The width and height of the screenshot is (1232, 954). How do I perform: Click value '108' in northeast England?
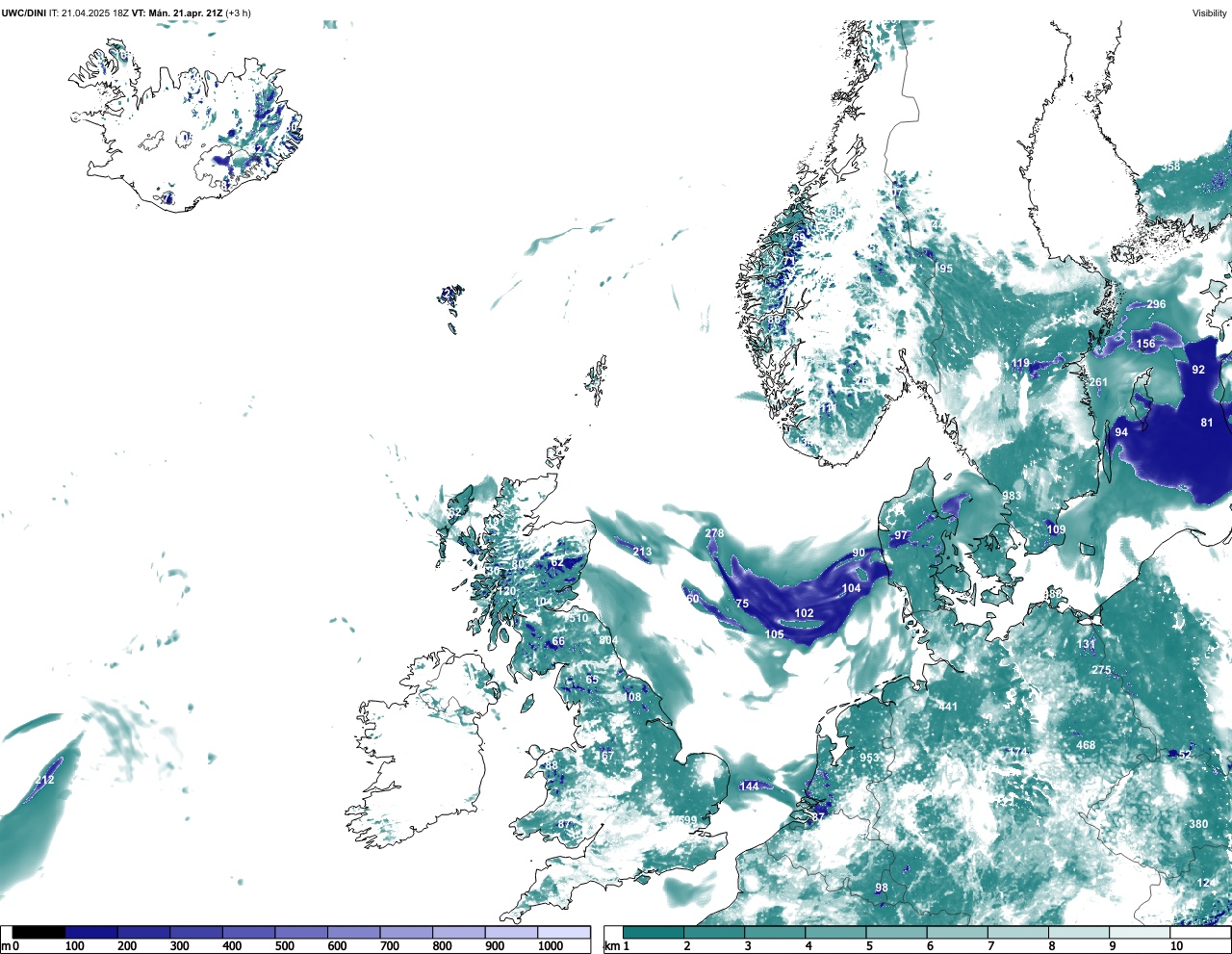pyautogui.click(x=631, y=697)
